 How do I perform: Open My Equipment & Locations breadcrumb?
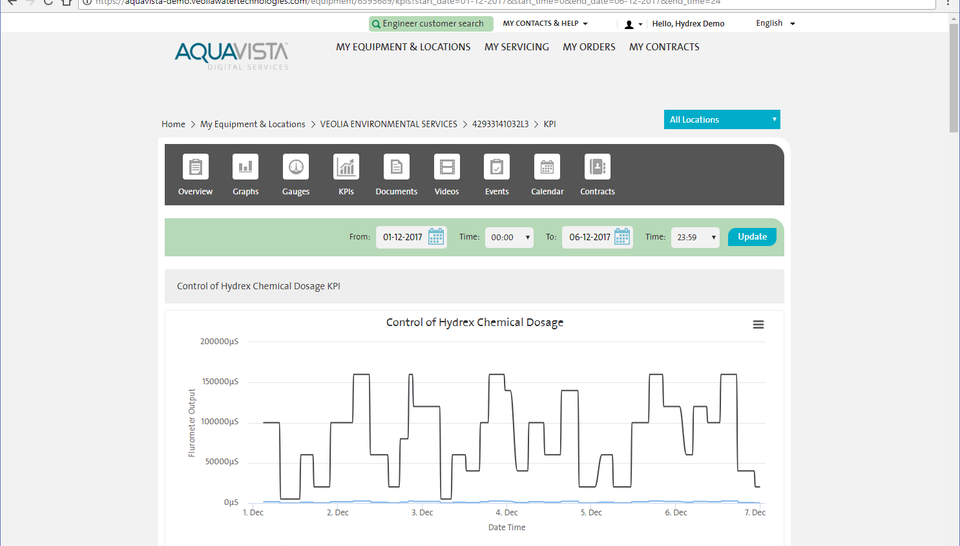point(252,124)
